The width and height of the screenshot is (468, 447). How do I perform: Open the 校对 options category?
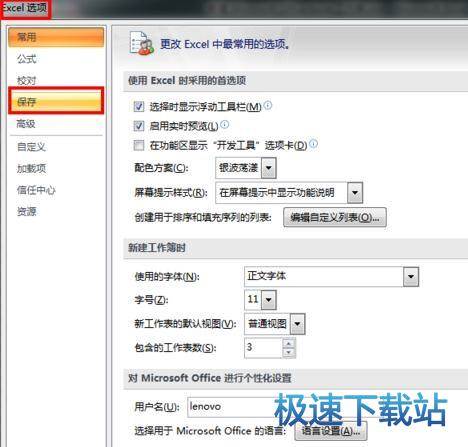pyautogui.click(x=27, y=80)
